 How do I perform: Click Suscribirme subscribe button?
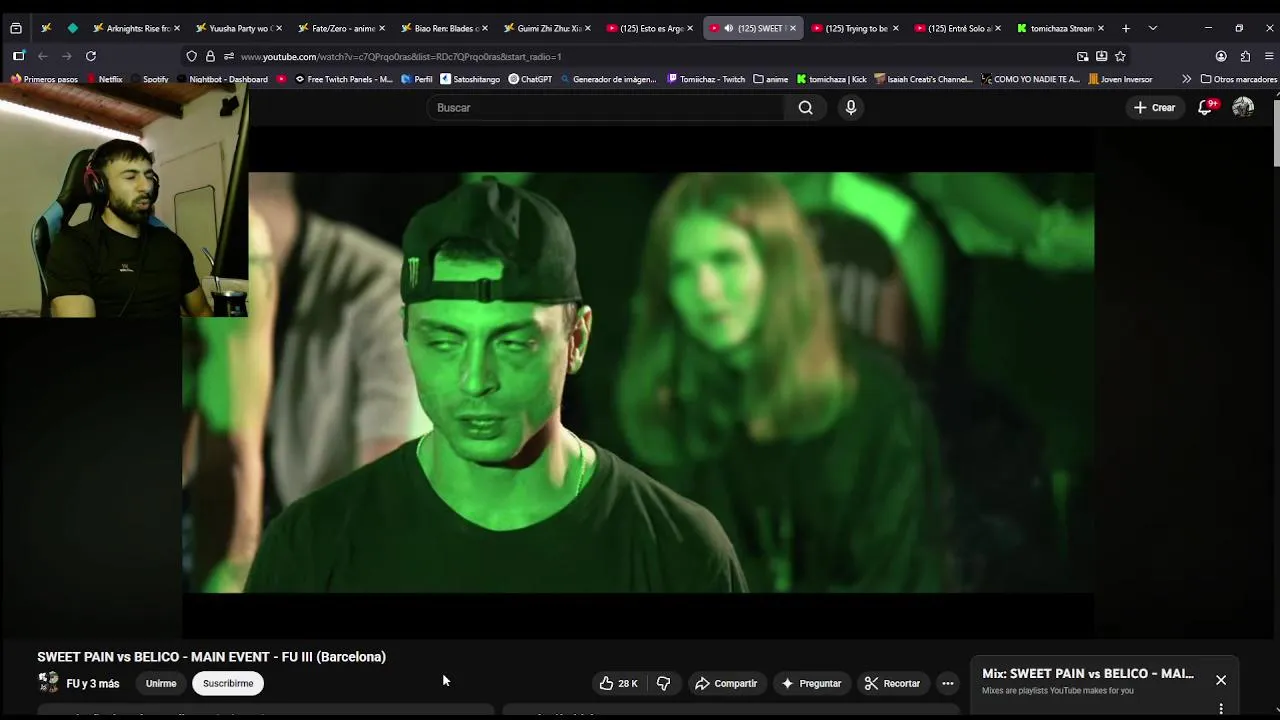228,683
